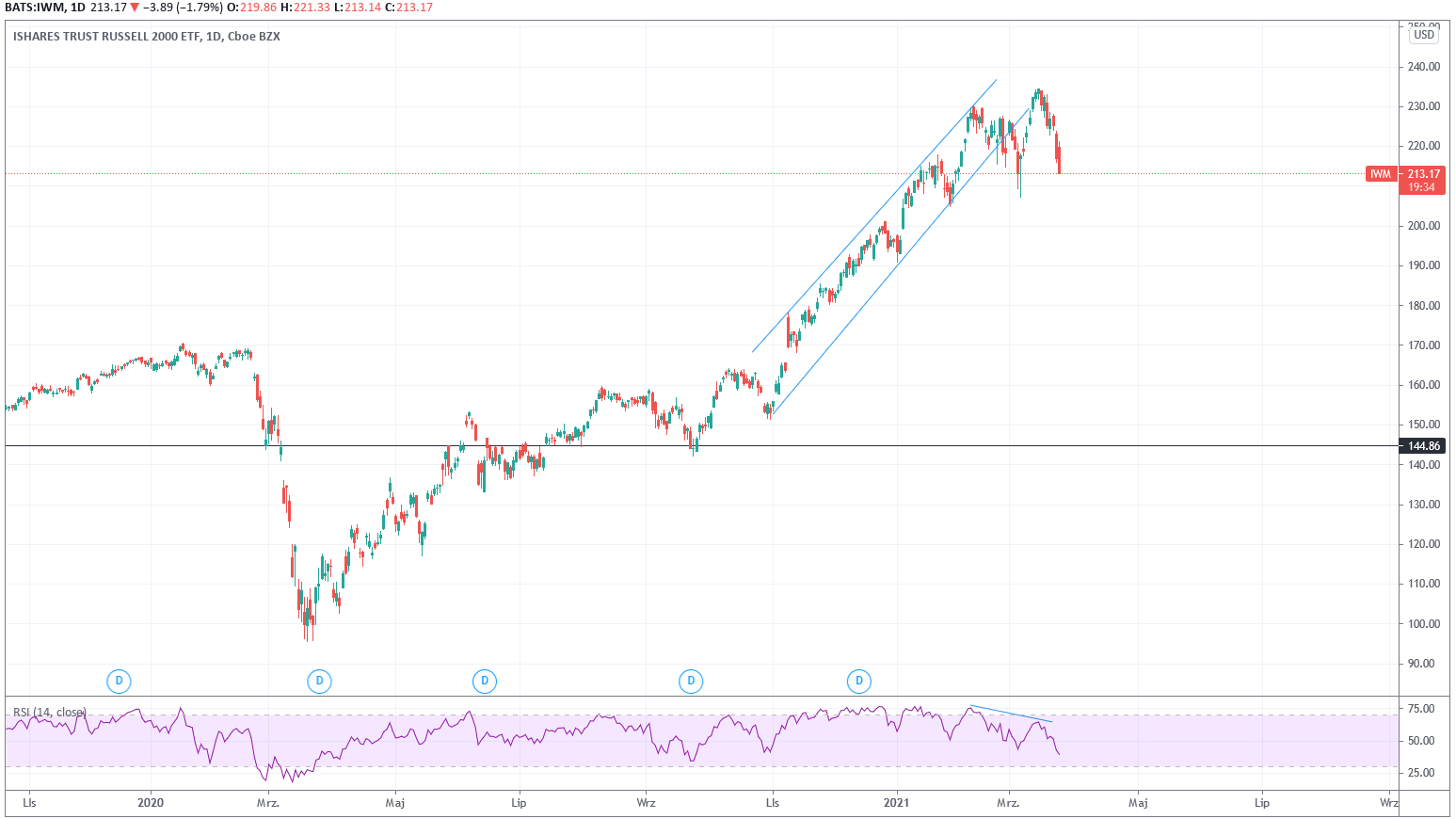Image resolution: width=1456 pixels, height=819 pixels.
Task: Click the 240.00 price axis label
Action: point(1424,67)
